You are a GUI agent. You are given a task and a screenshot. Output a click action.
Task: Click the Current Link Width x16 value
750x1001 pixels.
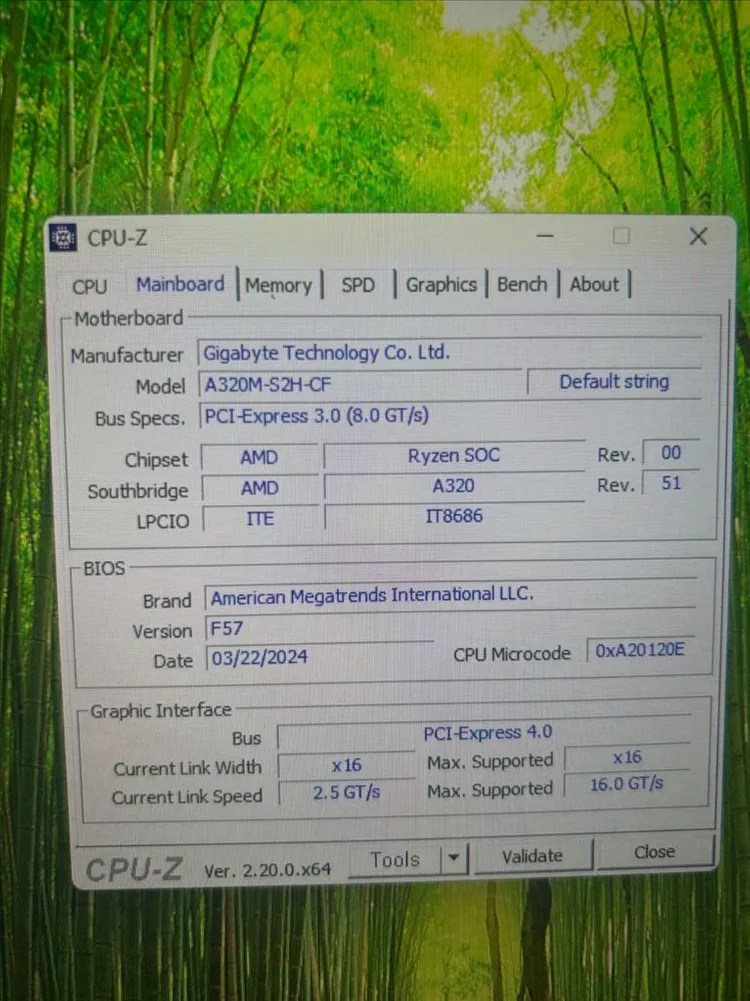347,764
